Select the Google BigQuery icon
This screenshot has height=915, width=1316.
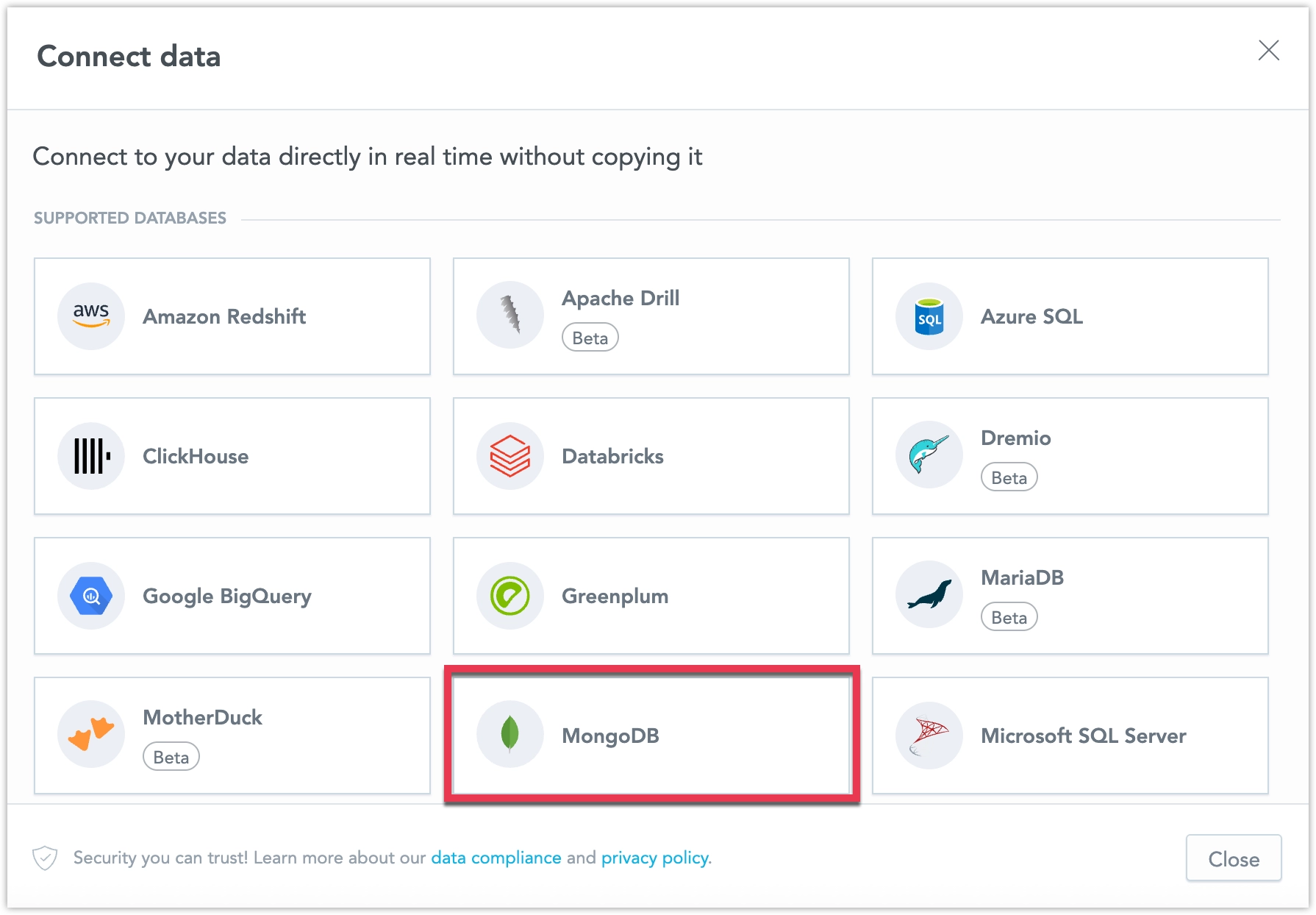(x=90, y=596)
